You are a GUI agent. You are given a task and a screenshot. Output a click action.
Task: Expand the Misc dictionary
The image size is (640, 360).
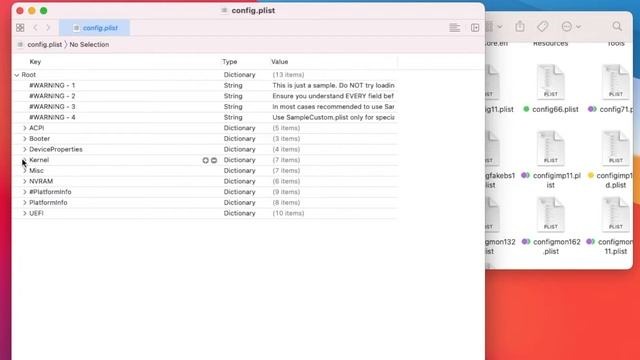(25, 171)
